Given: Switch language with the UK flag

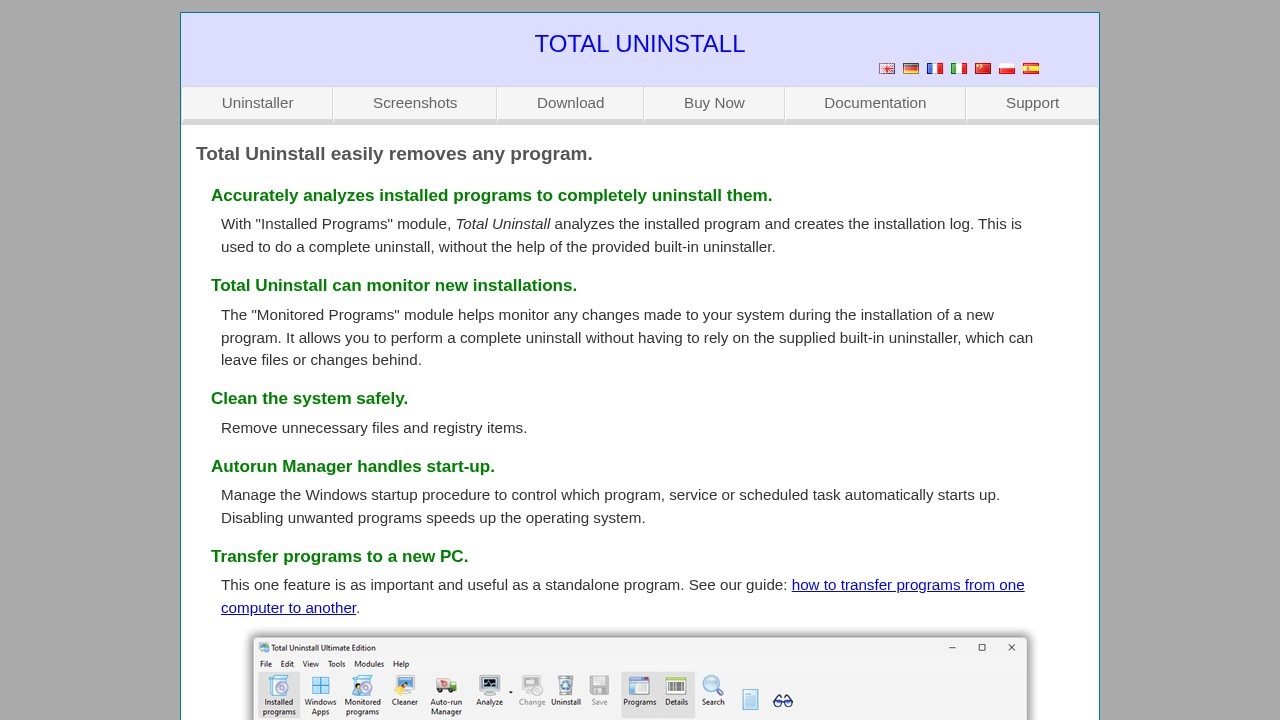Looking at the screenshot, I should coord(887,69).
